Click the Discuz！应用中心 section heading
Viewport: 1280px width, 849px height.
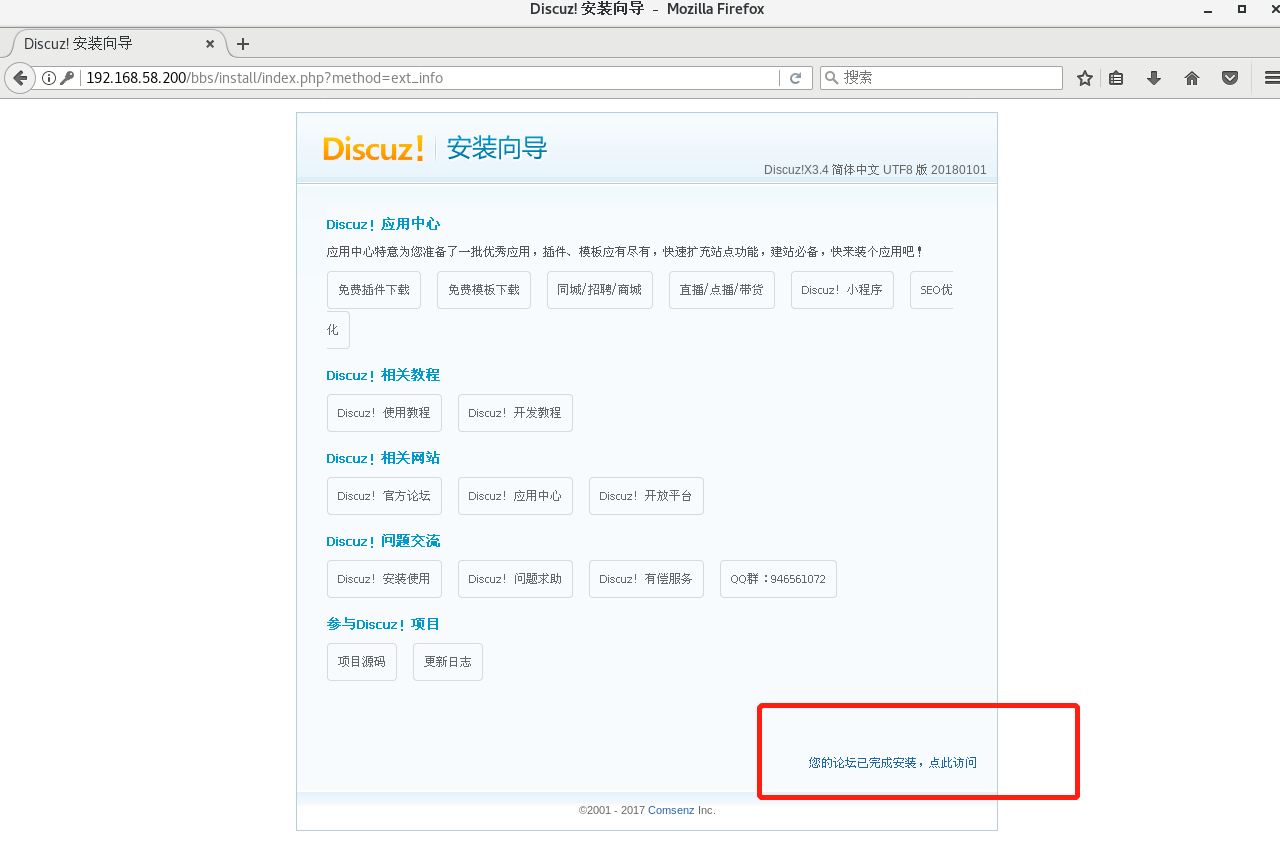coord(383,224)
